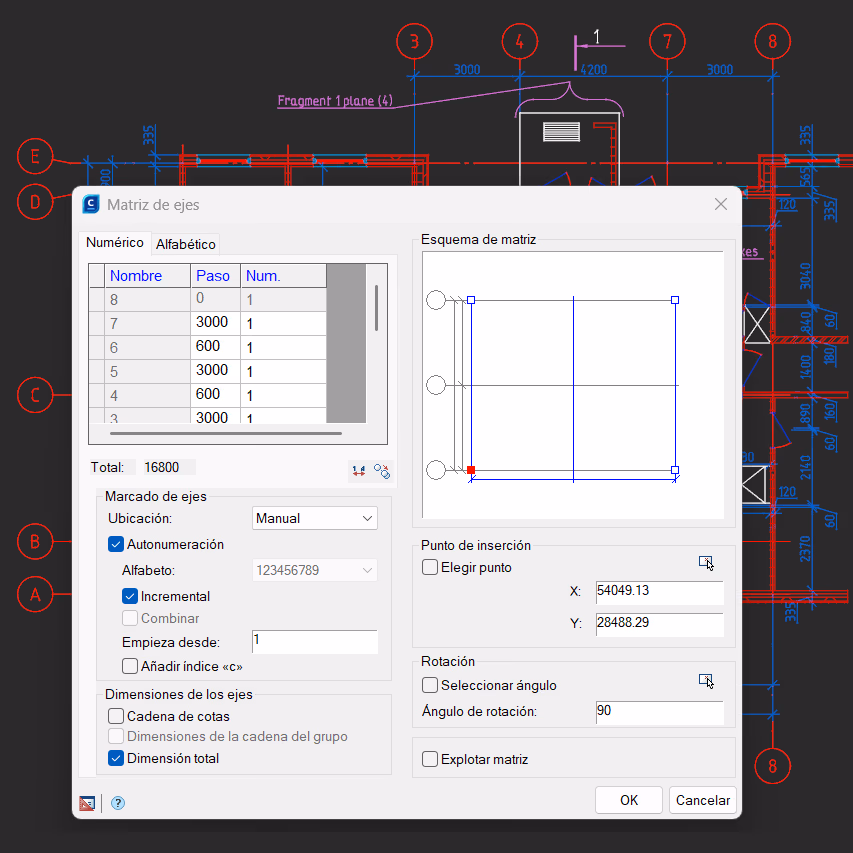Click the pick axes from drawing icon
853x853 pixels.
(x=382, y=471)
